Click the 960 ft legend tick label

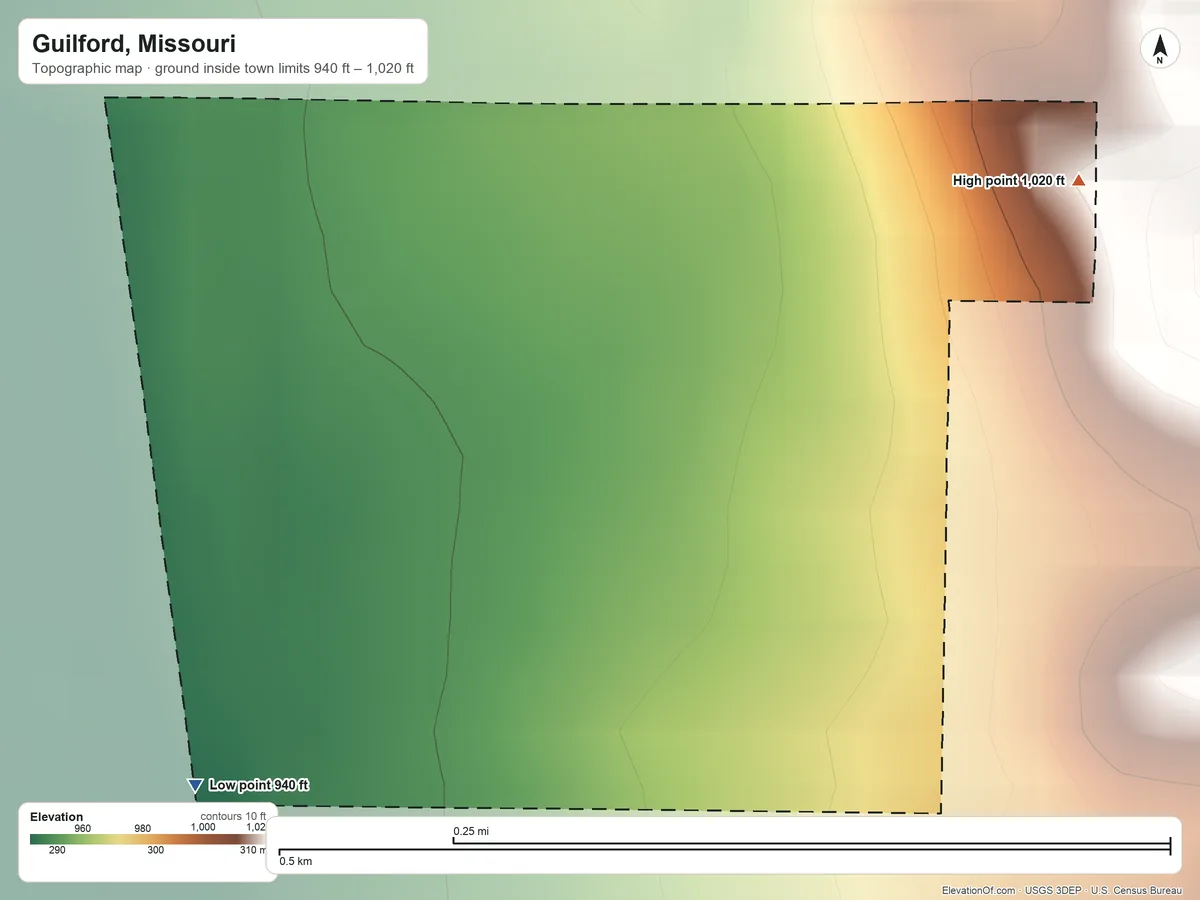(x=83, y=828)
